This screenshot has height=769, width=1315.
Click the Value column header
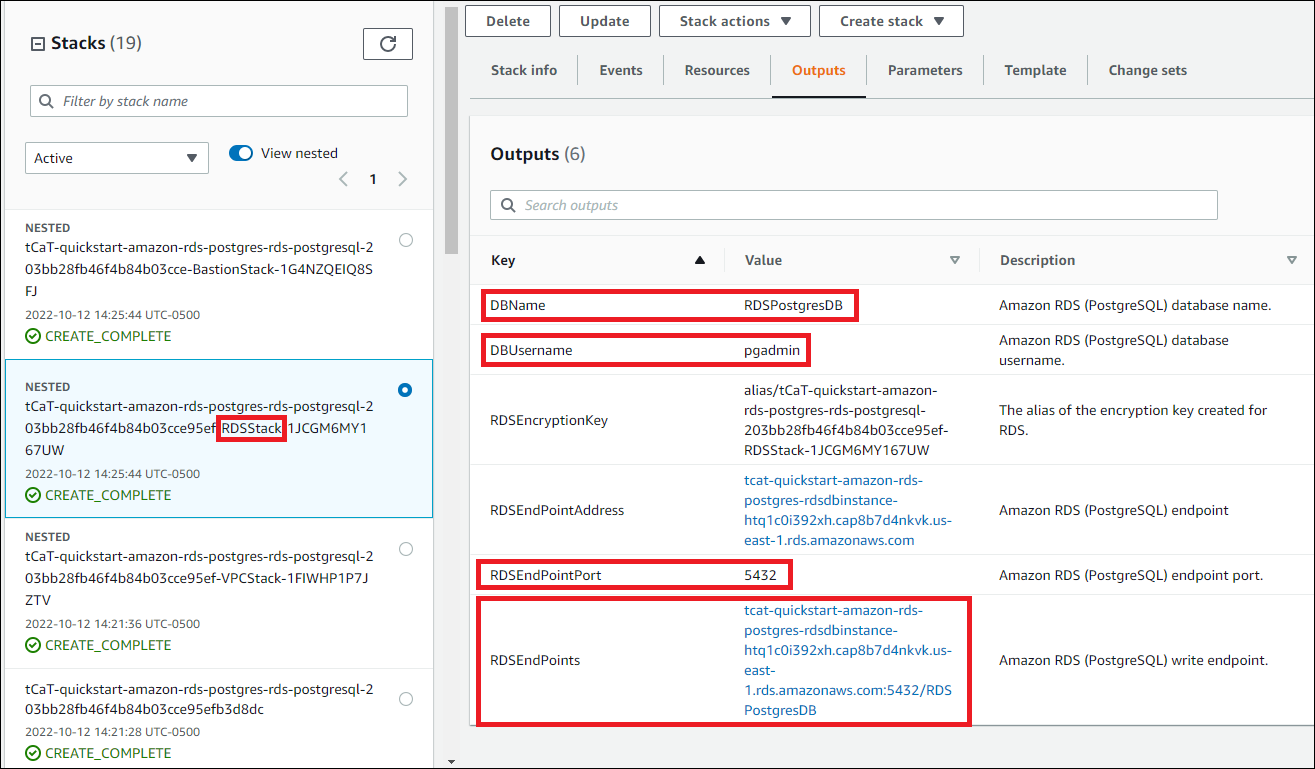point(764,260)
